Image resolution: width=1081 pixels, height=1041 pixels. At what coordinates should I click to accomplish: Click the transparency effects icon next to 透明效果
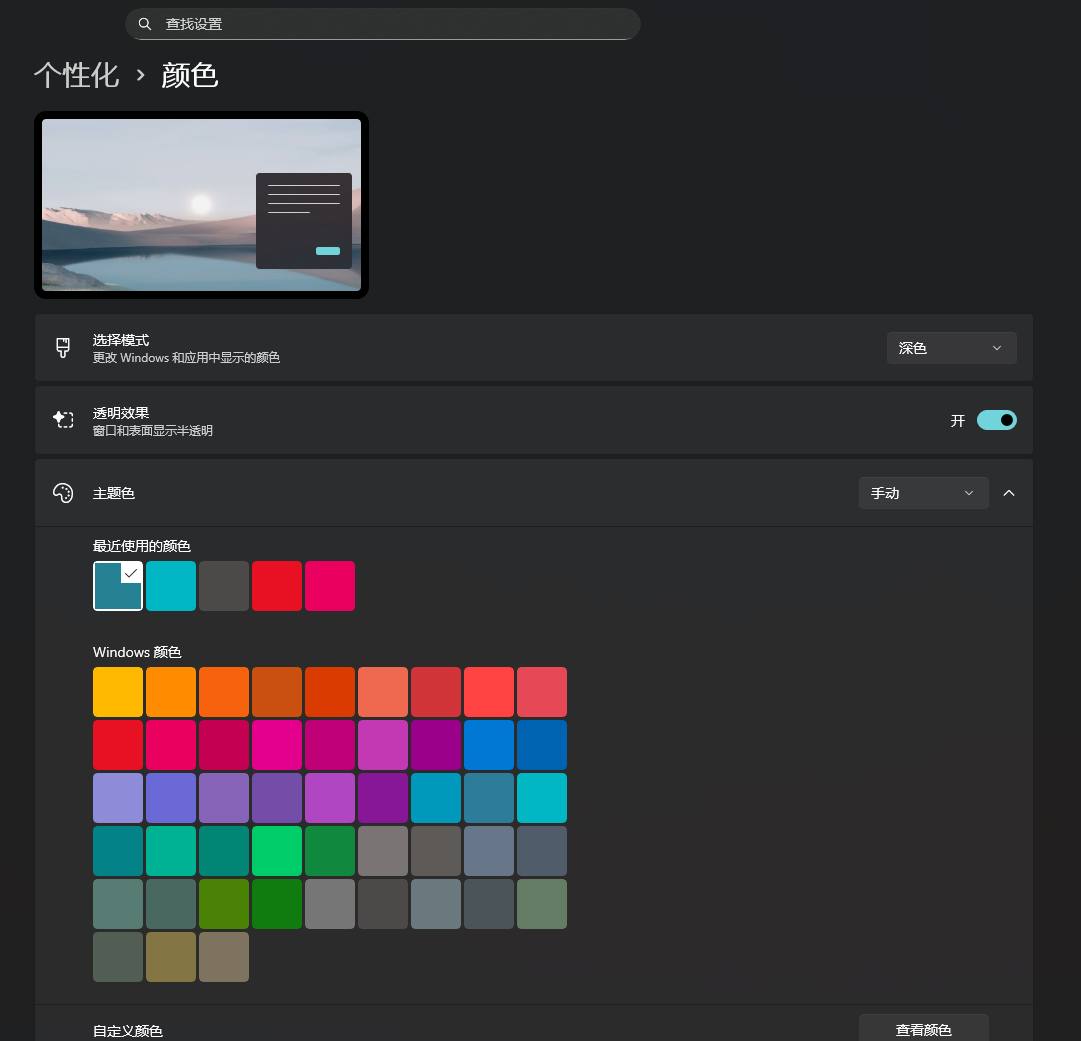pyautogui.click(x=64, y=419)
